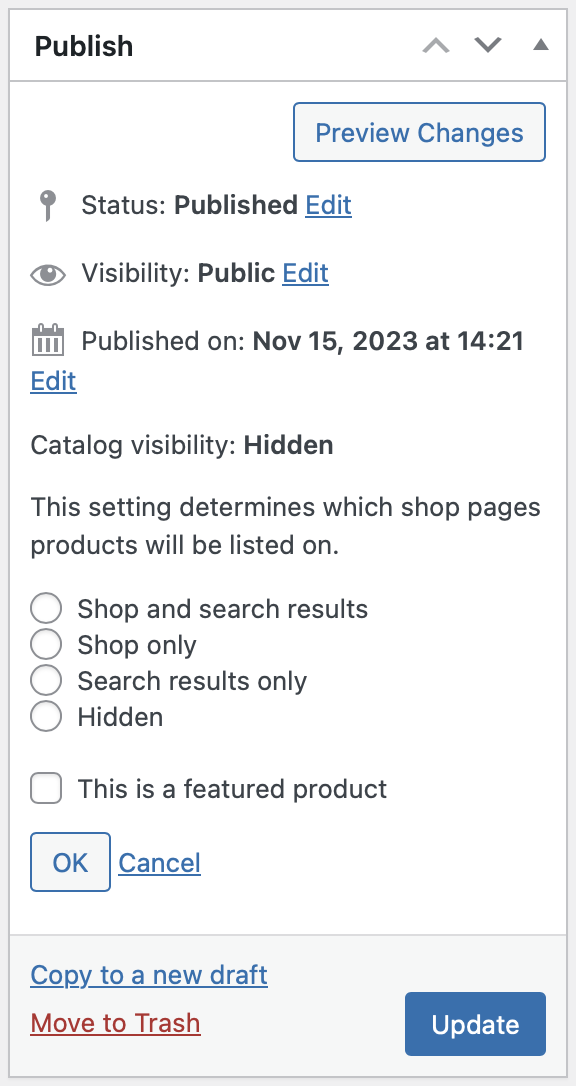
Task: Select Shop and search results option
Action: tap(46, 609)
